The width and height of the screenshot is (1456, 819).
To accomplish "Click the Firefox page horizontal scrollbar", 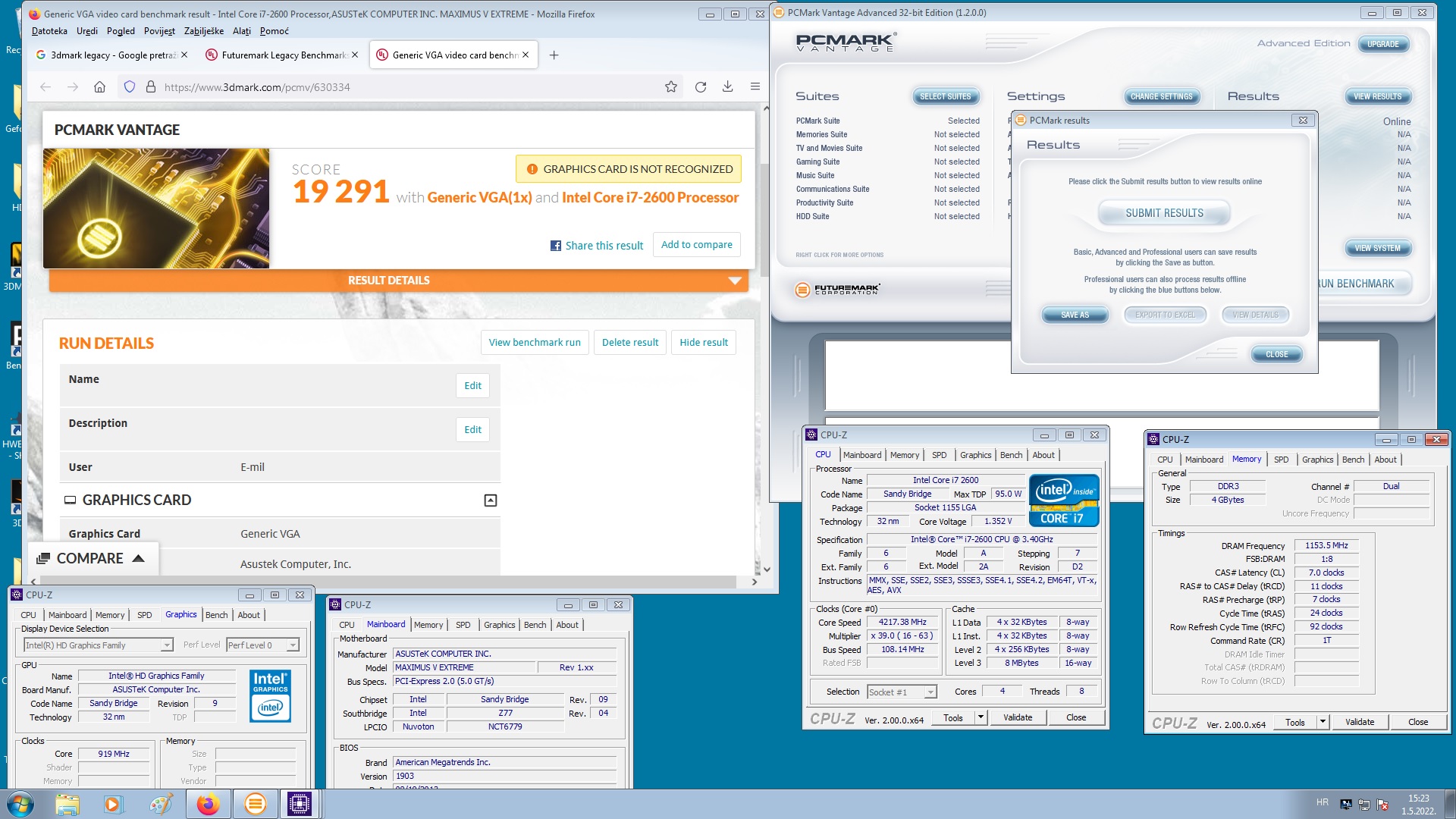I will 387,582.
